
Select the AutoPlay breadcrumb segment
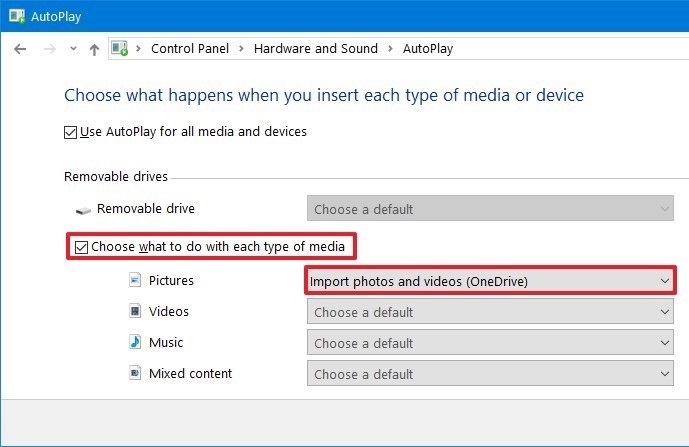coord(430,49)
